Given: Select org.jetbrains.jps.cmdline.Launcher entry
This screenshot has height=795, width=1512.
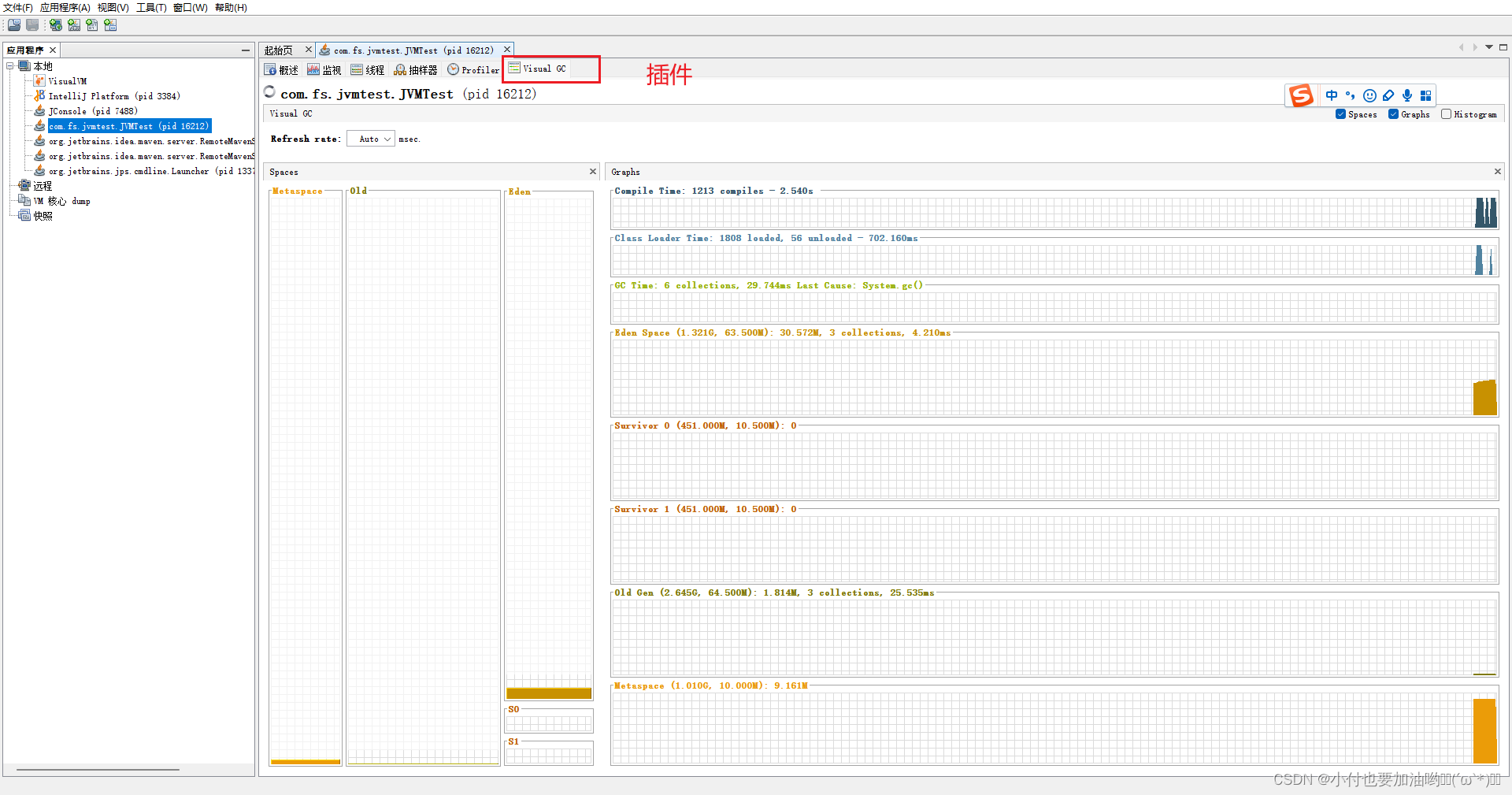Looking at the screenshot, I should point(151,171).
